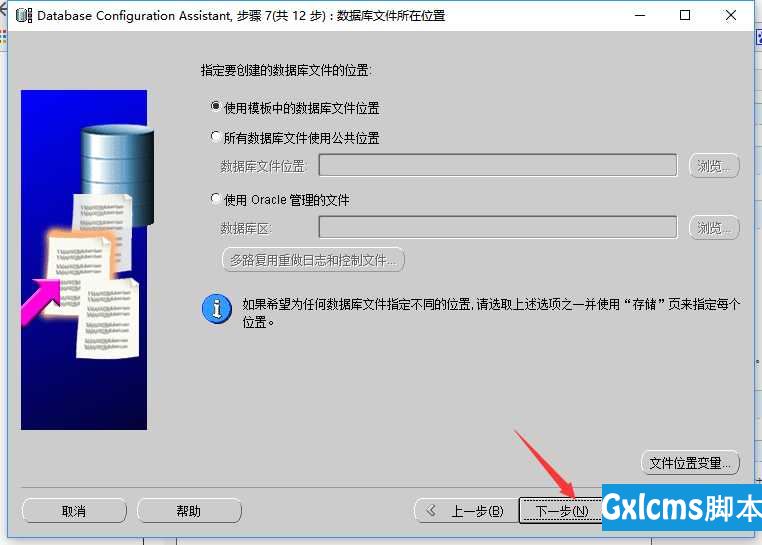762x545 pixels.
Task: Click heading text 指定要创建的数据库文件的位置
Action: (x=286, y=70)
